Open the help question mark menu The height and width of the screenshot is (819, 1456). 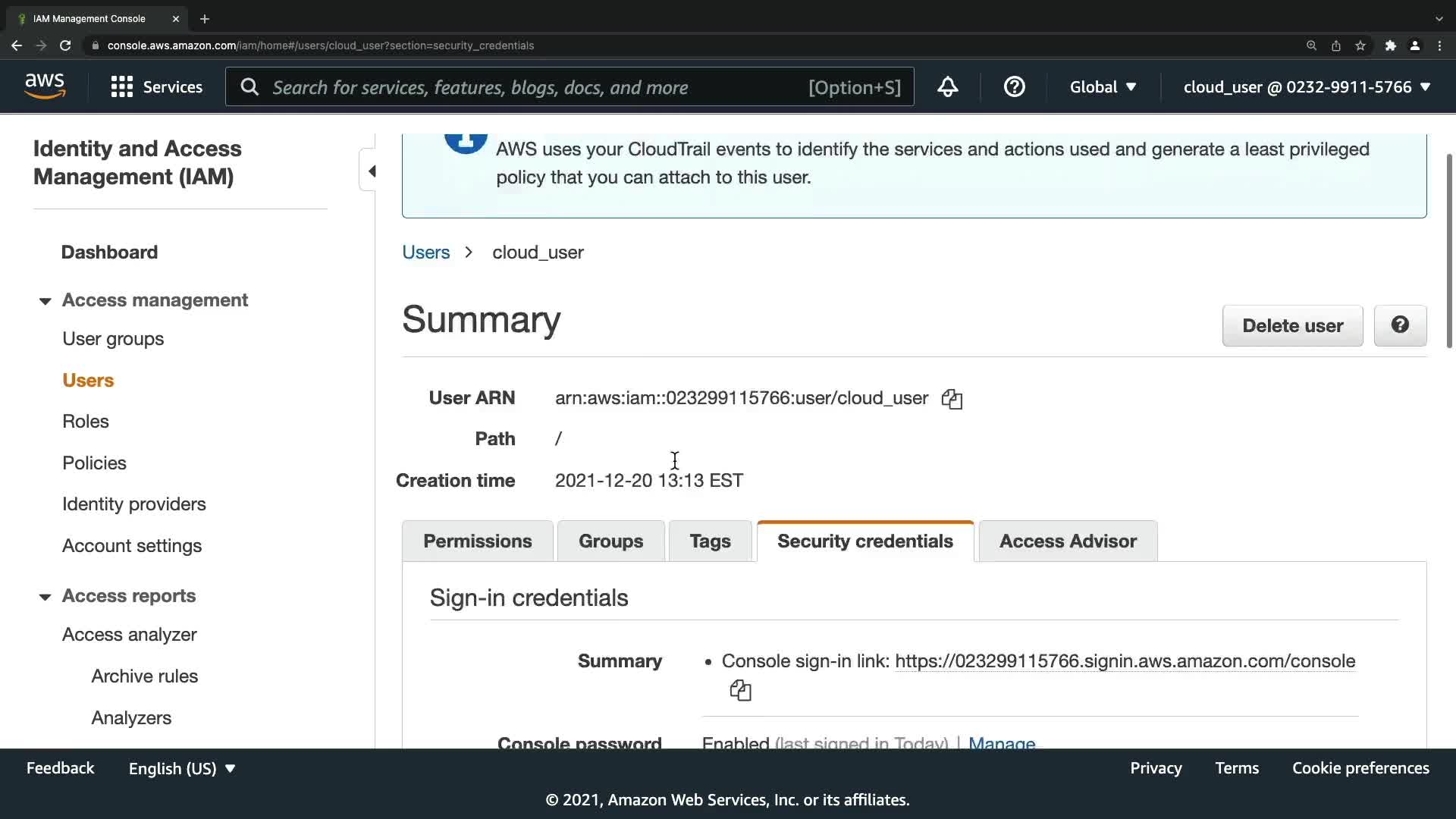[x=1014, y=87]
